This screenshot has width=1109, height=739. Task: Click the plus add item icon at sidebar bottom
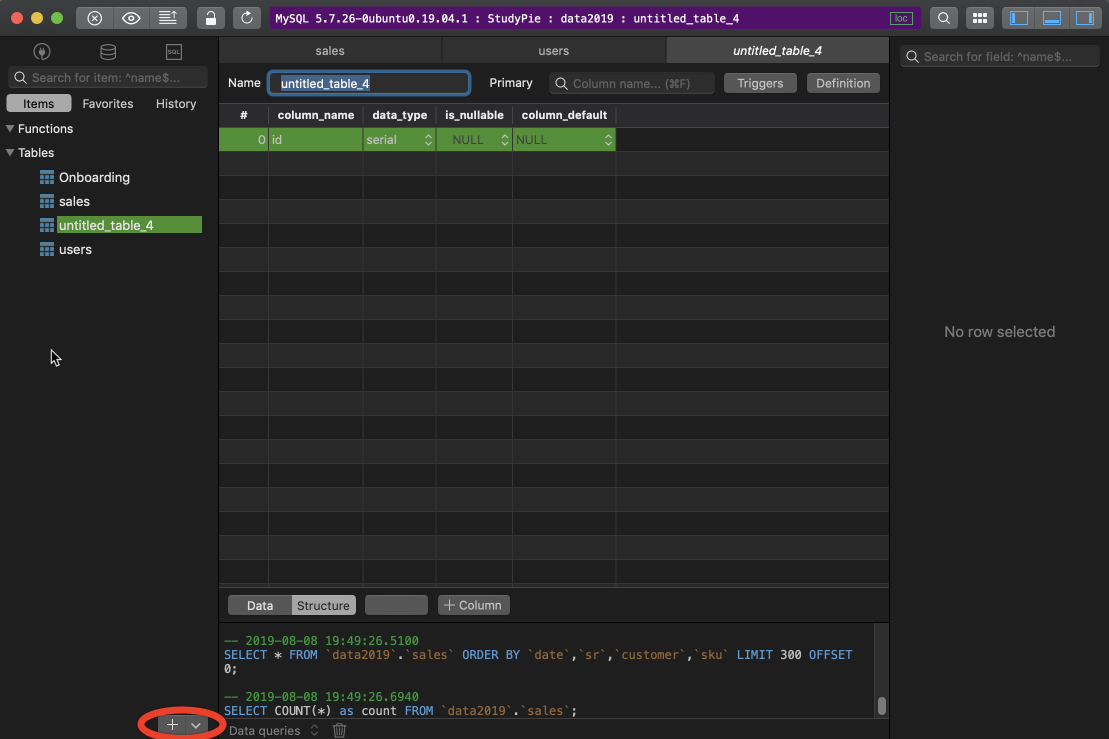pos(172,724)
